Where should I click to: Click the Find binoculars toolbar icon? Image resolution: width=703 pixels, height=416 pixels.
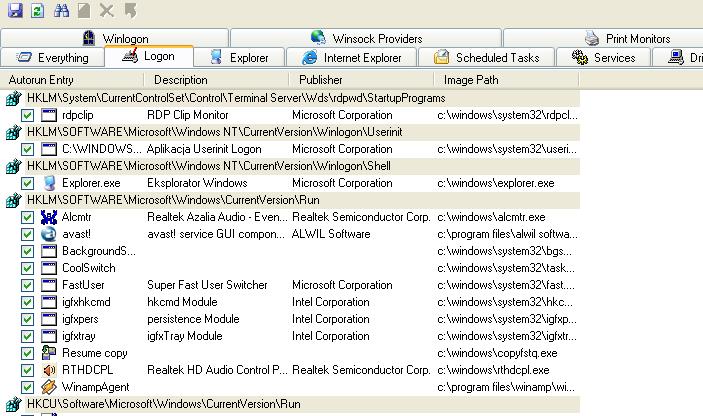pos(61,10)
